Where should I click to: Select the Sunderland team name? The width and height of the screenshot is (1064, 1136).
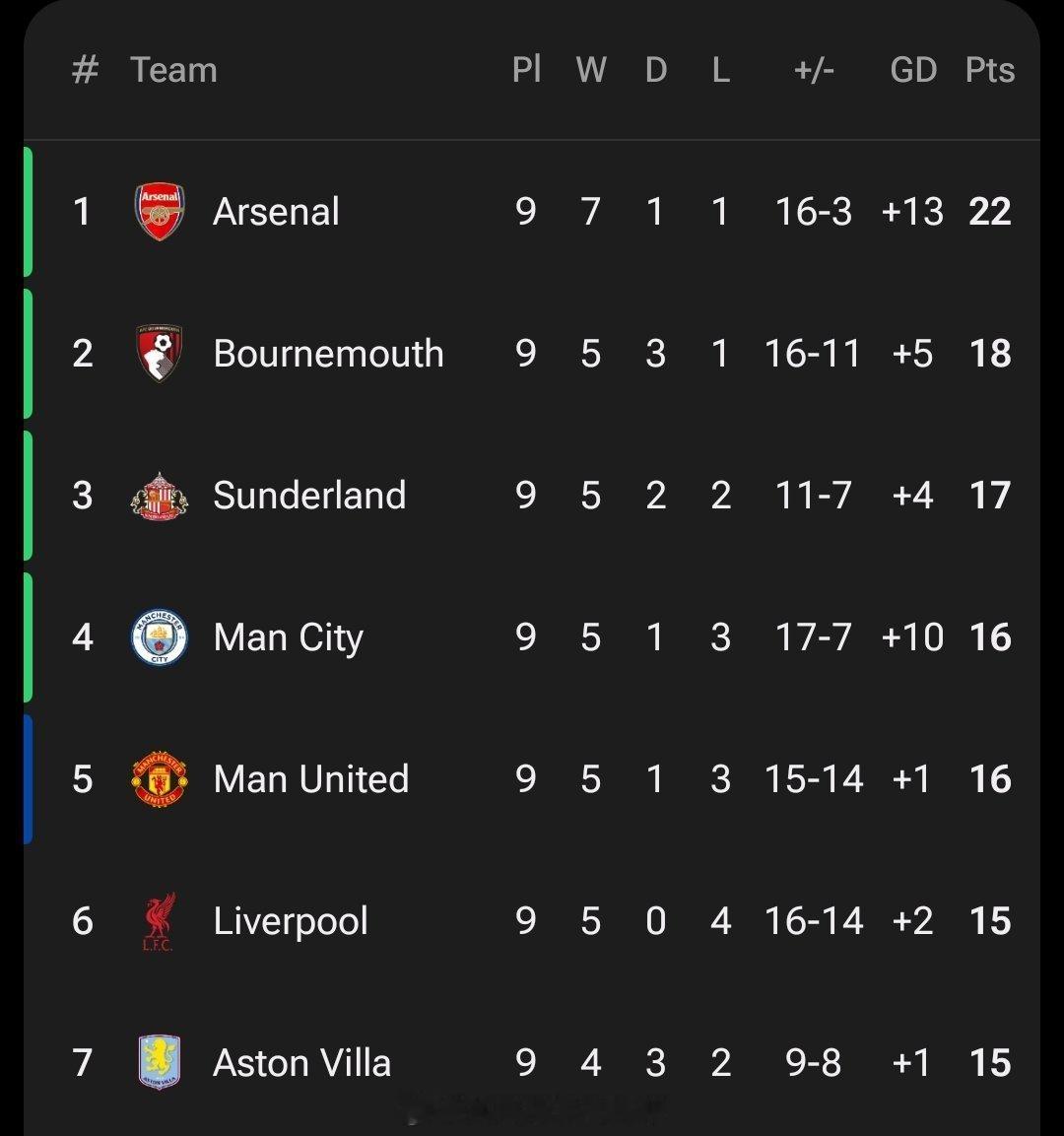click(x=309, y=496)
